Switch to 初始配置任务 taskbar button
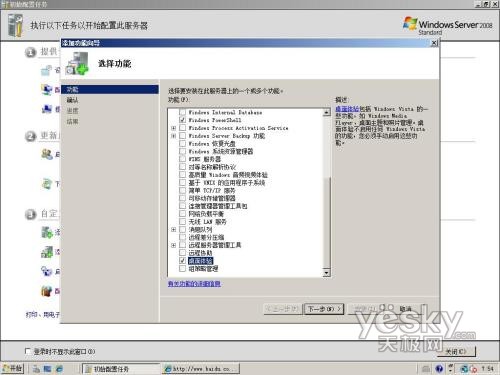This screenshot has width=500, height=375. 121,369
